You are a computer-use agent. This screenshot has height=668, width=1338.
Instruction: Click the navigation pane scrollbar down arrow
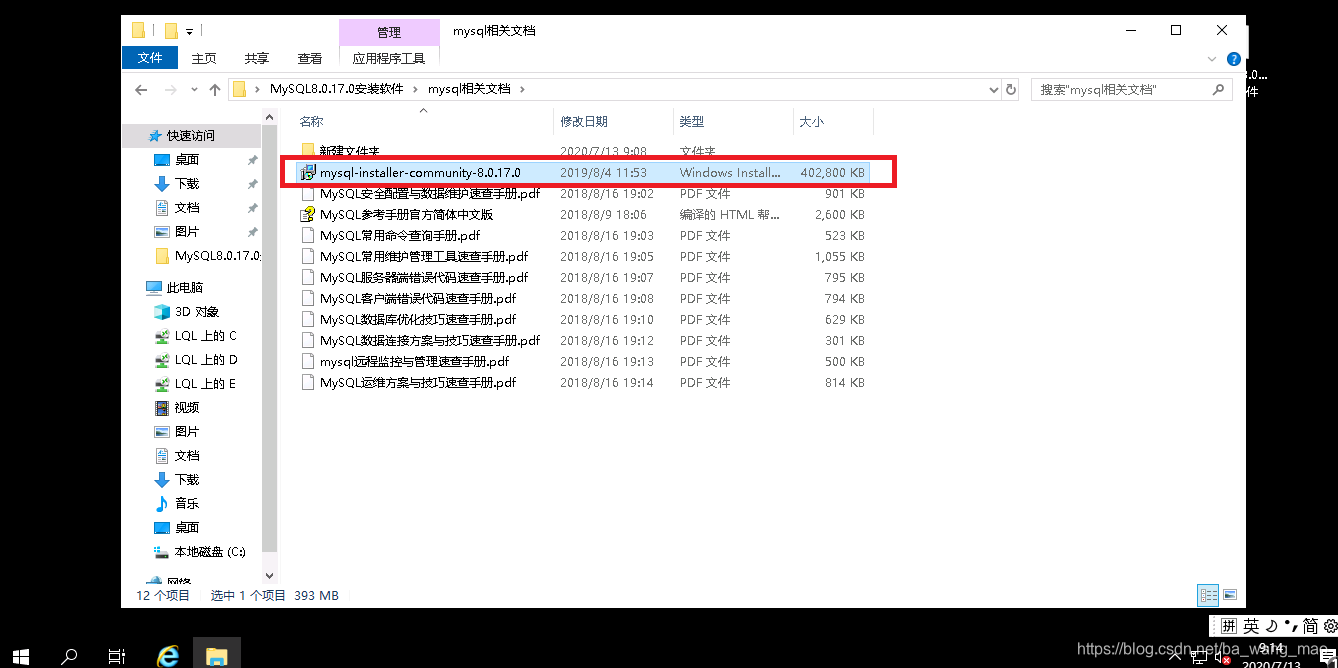coord(269,575)
